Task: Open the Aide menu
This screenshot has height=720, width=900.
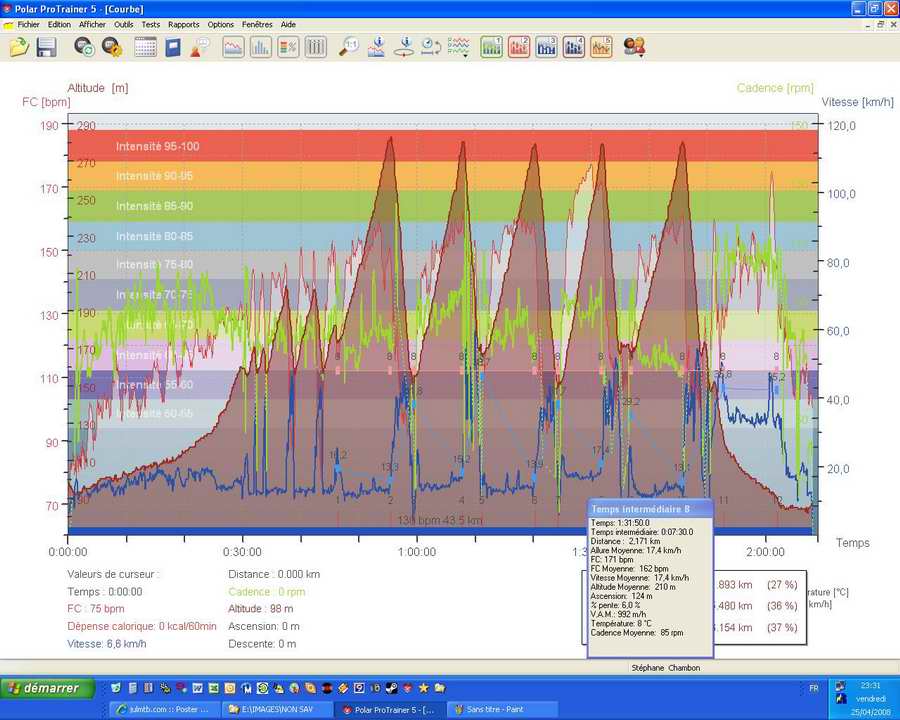Action: tap(288, 24)
